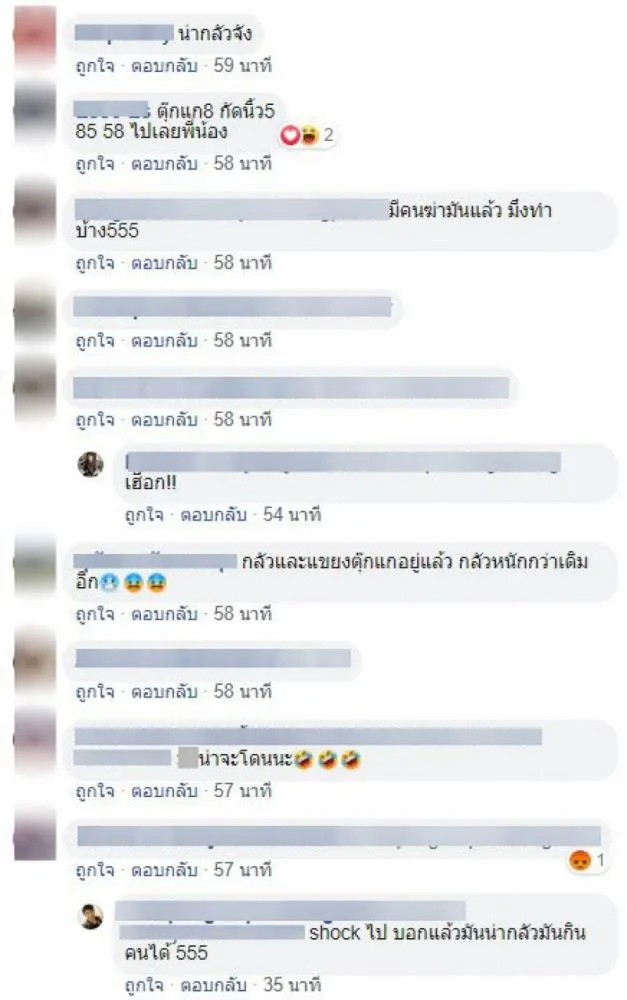The width and height of the screenshot is (627, 1000).
Task: Reply to the น่ากลัวจัง comment
Action: click(x=164, y=66)
